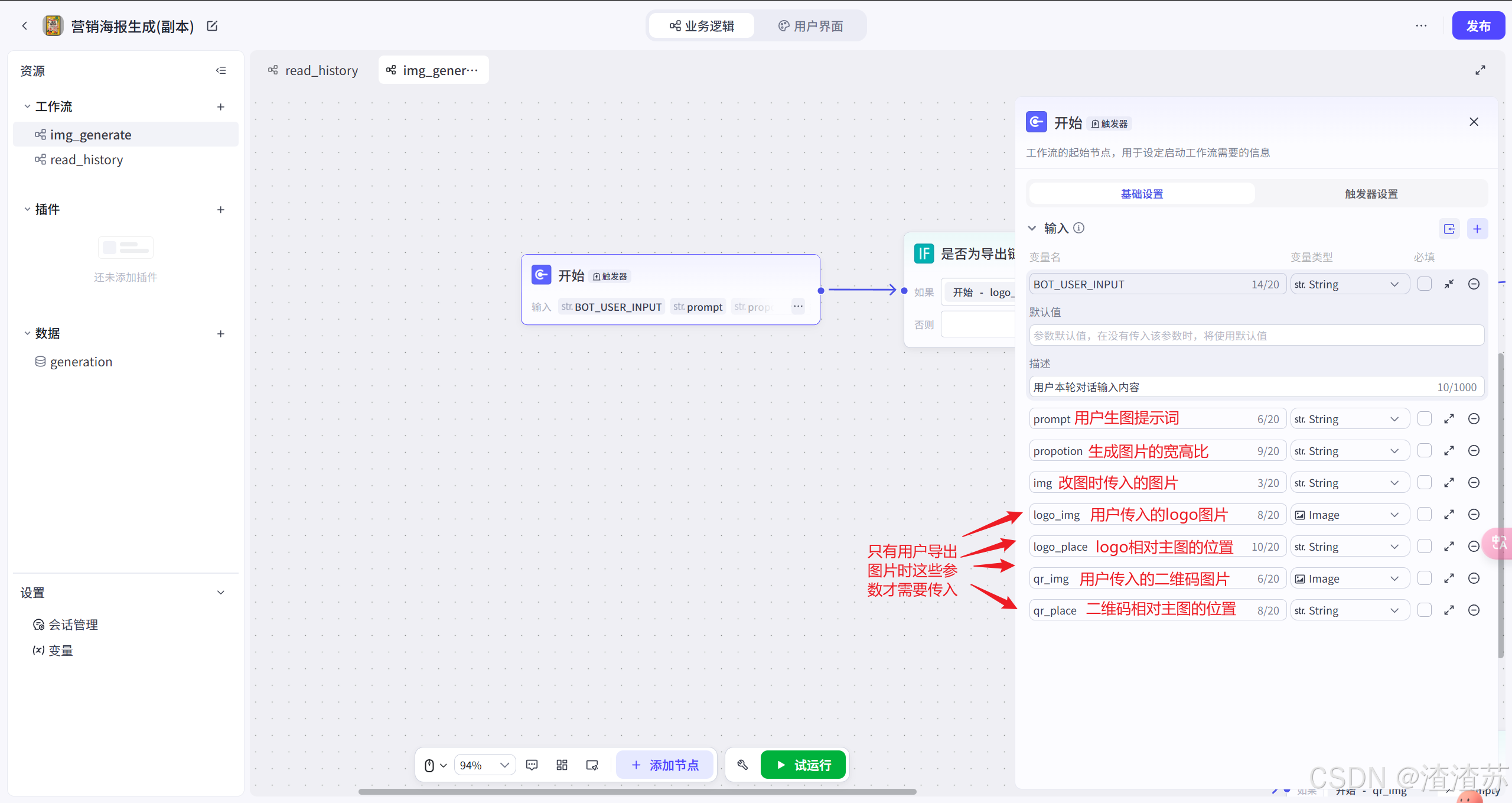The height and width of the screenshot is (803, 1512).
Task: Check required box for qr_img variable
Action: click(x=1424, y=578)
